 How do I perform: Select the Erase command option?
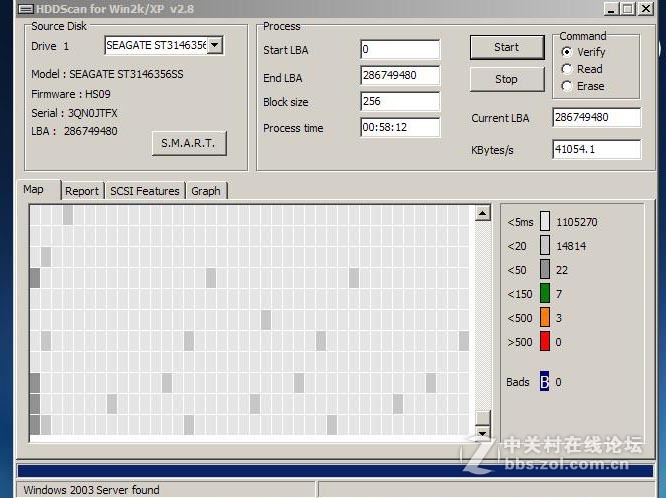[567, 86]
